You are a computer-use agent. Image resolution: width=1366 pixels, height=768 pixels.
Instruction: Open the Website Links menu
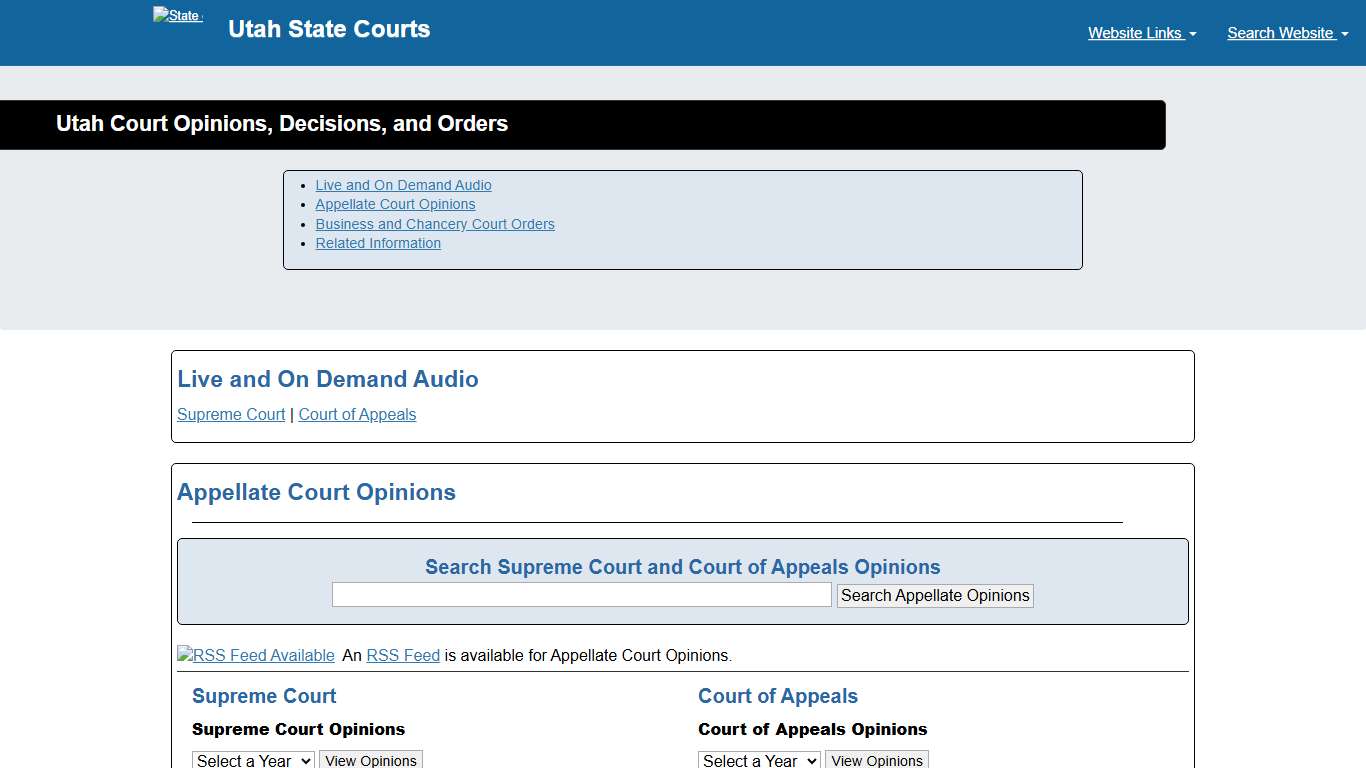1136,33
